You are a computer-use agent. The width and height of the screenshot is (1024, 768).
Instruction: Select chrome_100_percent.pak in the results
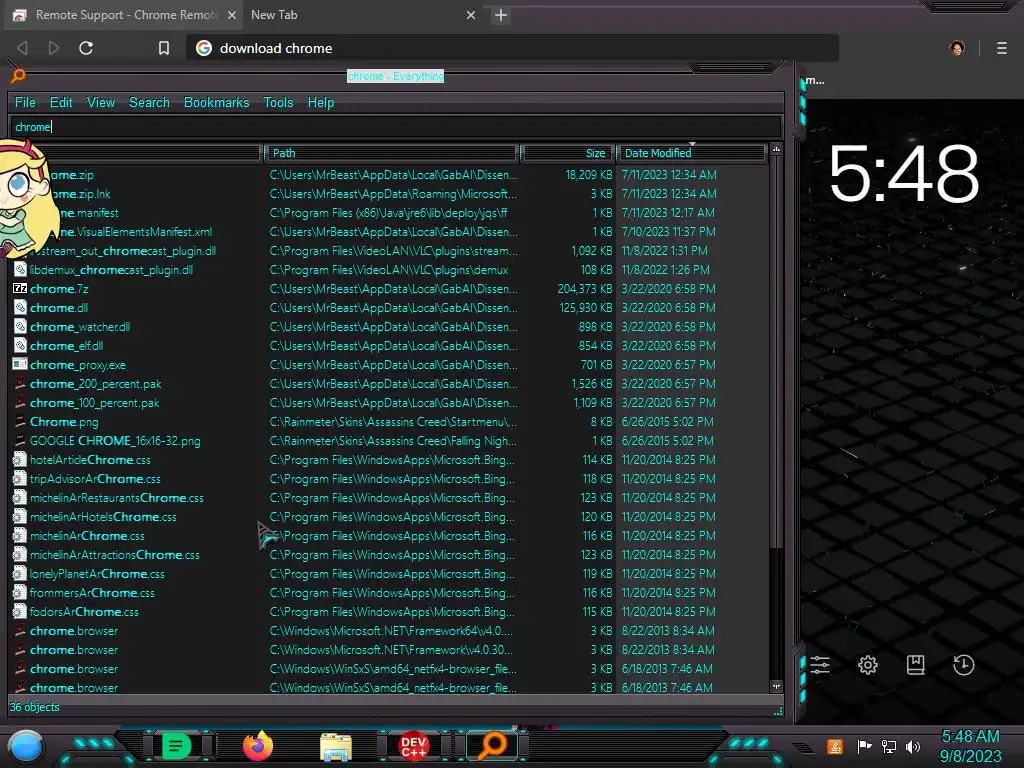95,402
